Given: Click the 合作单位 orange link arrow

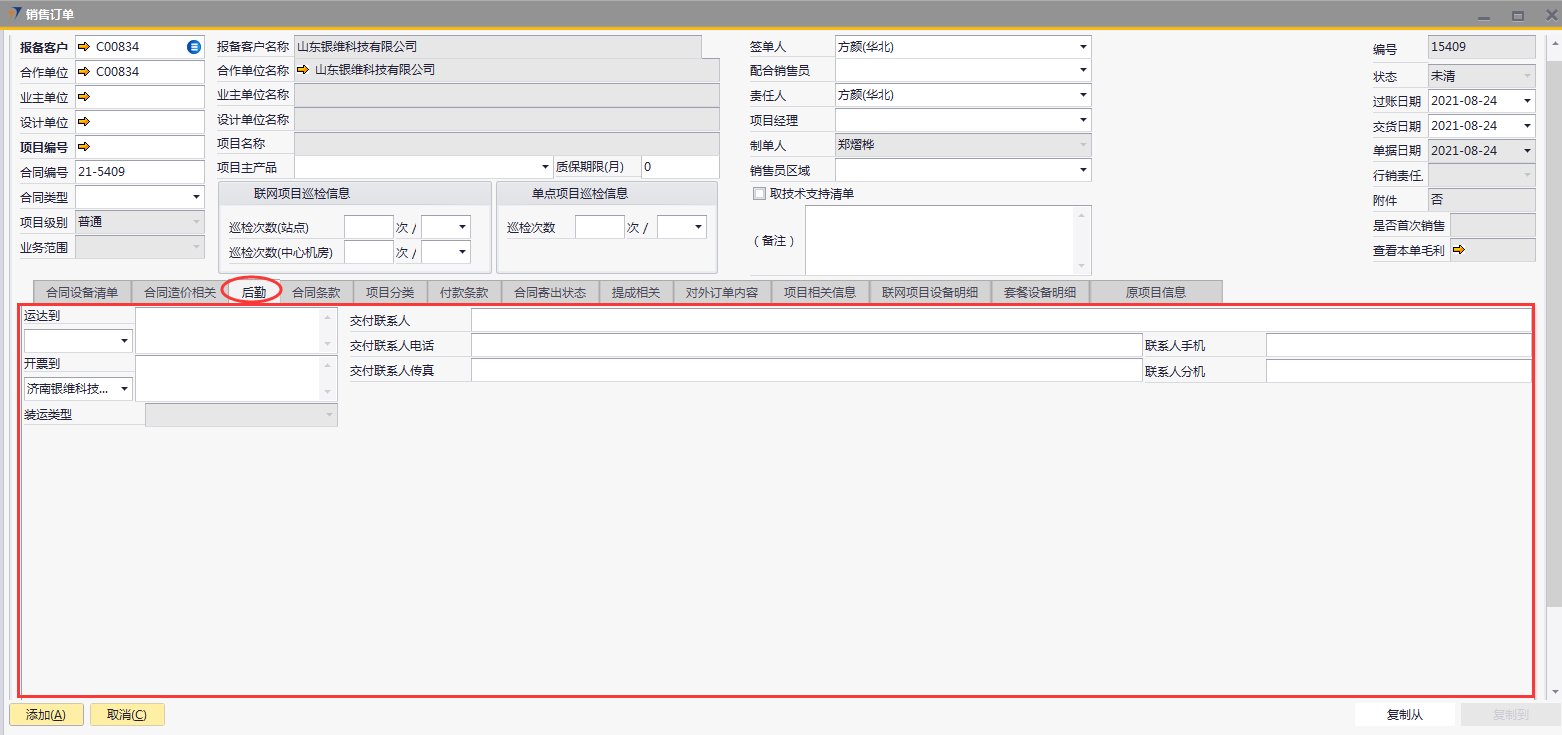Looking at the screenshot, I should (x=84, y=72).
